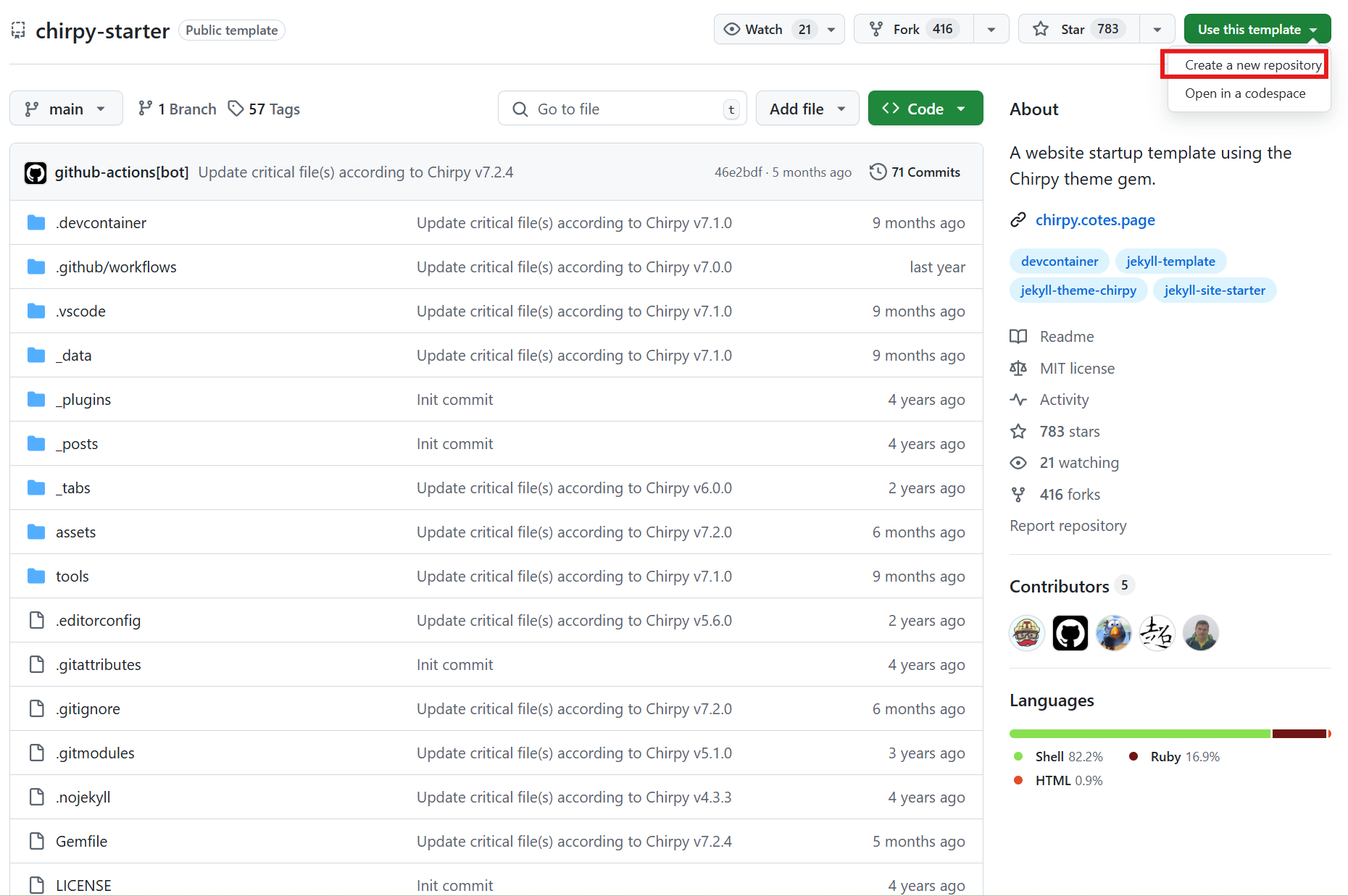This screenshot has height=896, width=1348.
Task: Click the Activity pulse icon
Action: tap(1018, 400)
